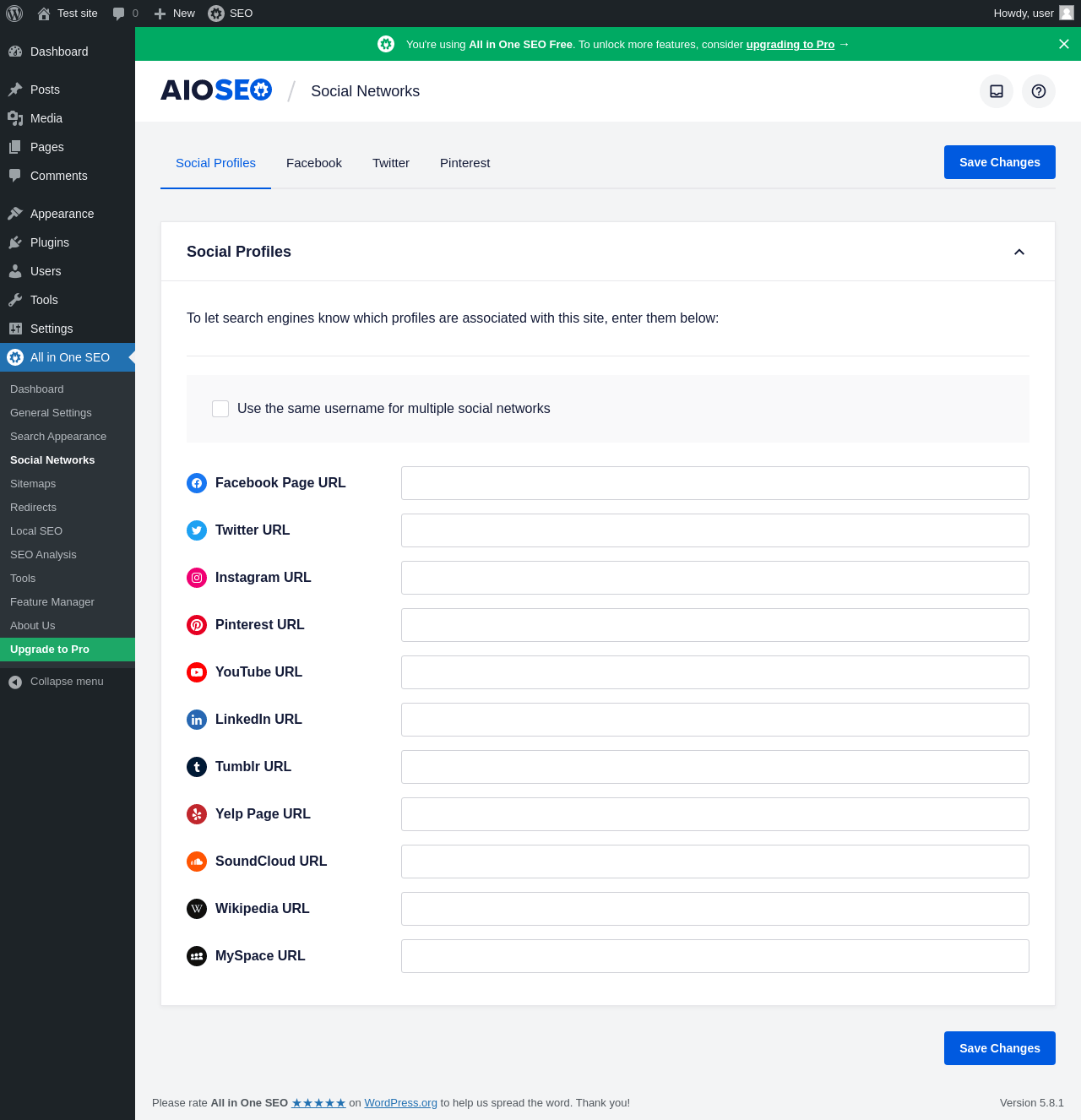Click the Facebook icon beside Page URL
This screenshot has width=1081, height=1120.
point(197,483)
